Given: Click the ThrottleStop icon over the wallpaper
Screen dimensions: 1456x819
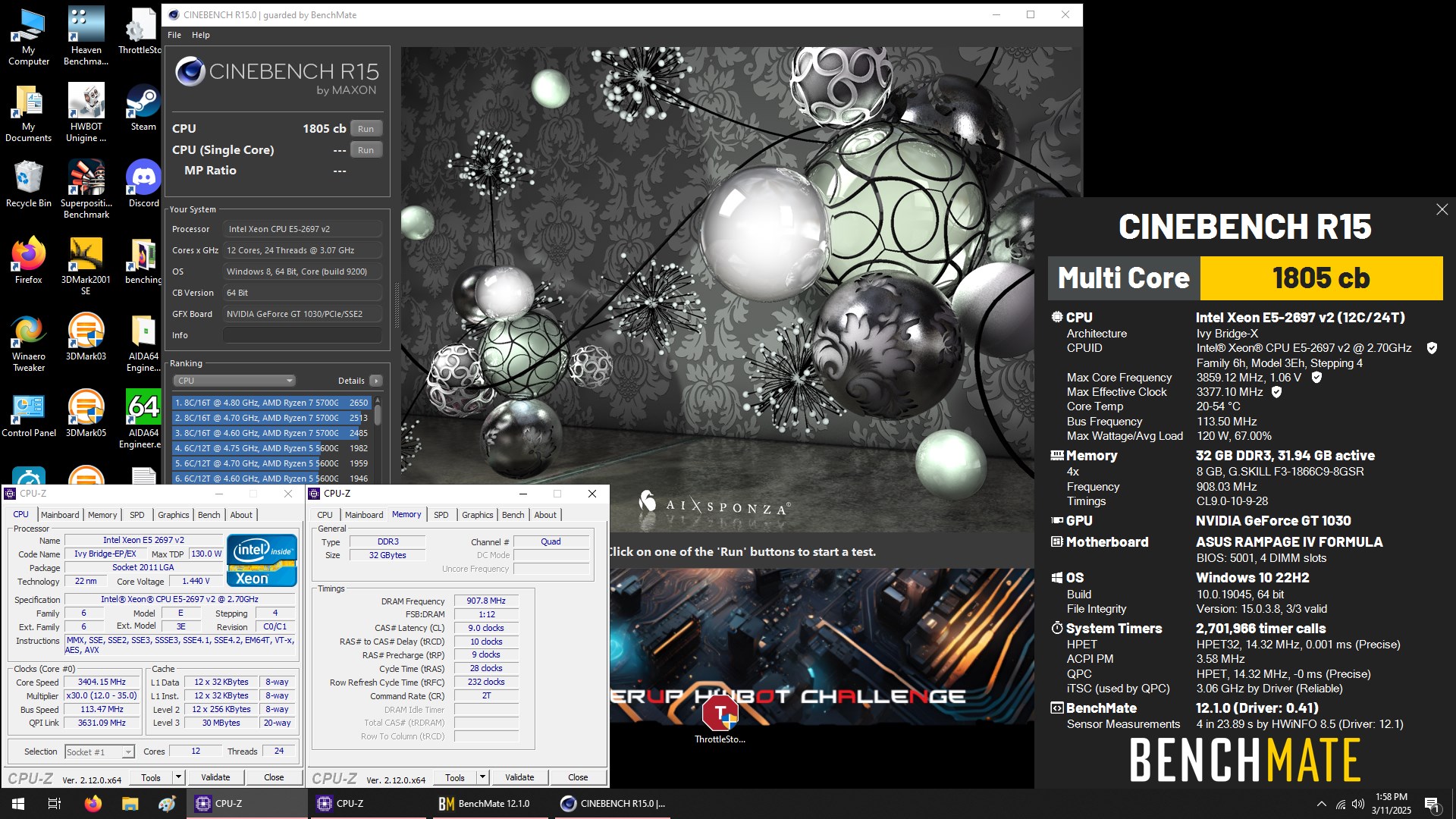Looking at the screenshot, I should pyautogui.click(x=720, y=719).
